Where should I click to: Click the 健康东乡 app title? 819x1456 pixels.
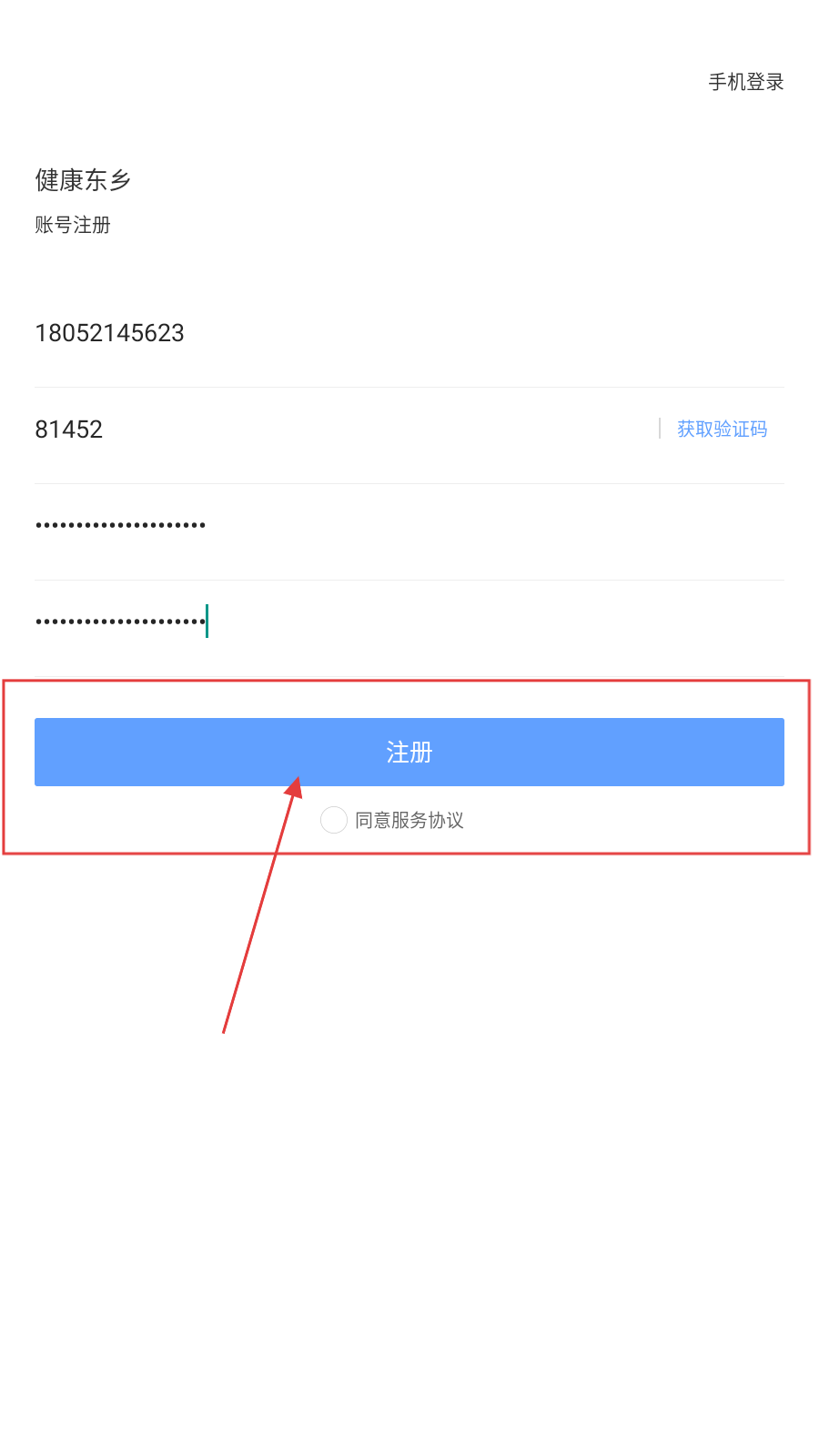pos(83,180)
